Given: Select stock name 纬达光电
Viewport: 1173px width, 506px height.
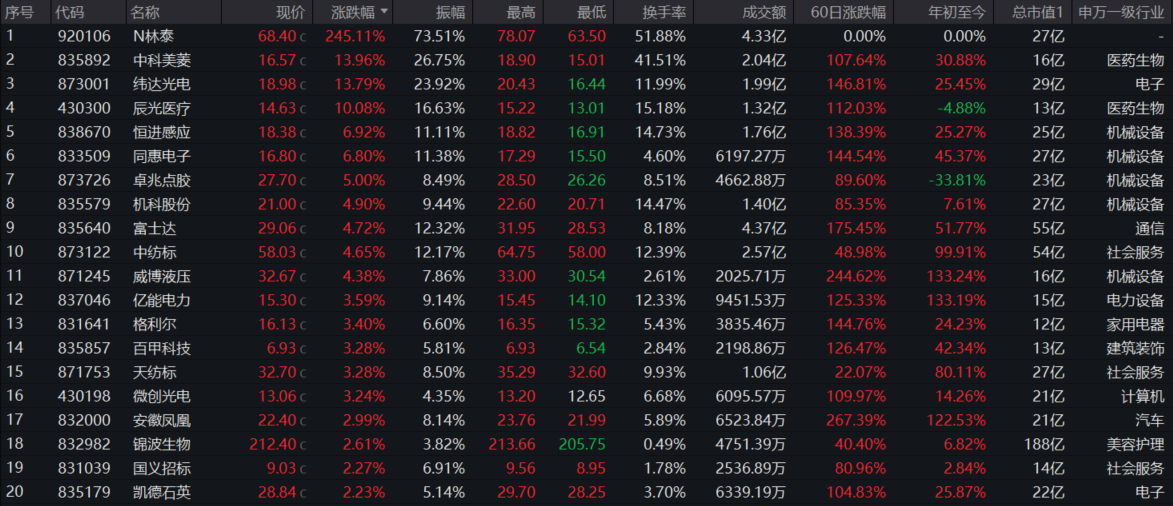Looking at the screenshot, I should [162, 84].
